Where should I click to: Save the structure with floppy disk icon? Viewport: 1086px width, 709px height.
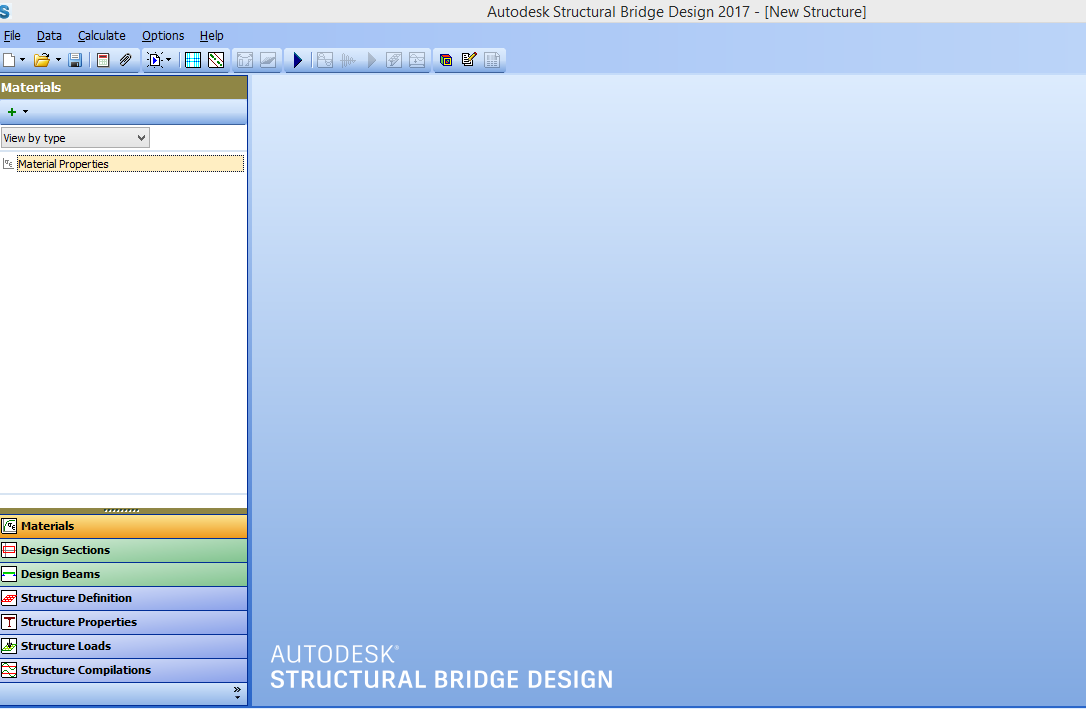[x=75, y=60]
